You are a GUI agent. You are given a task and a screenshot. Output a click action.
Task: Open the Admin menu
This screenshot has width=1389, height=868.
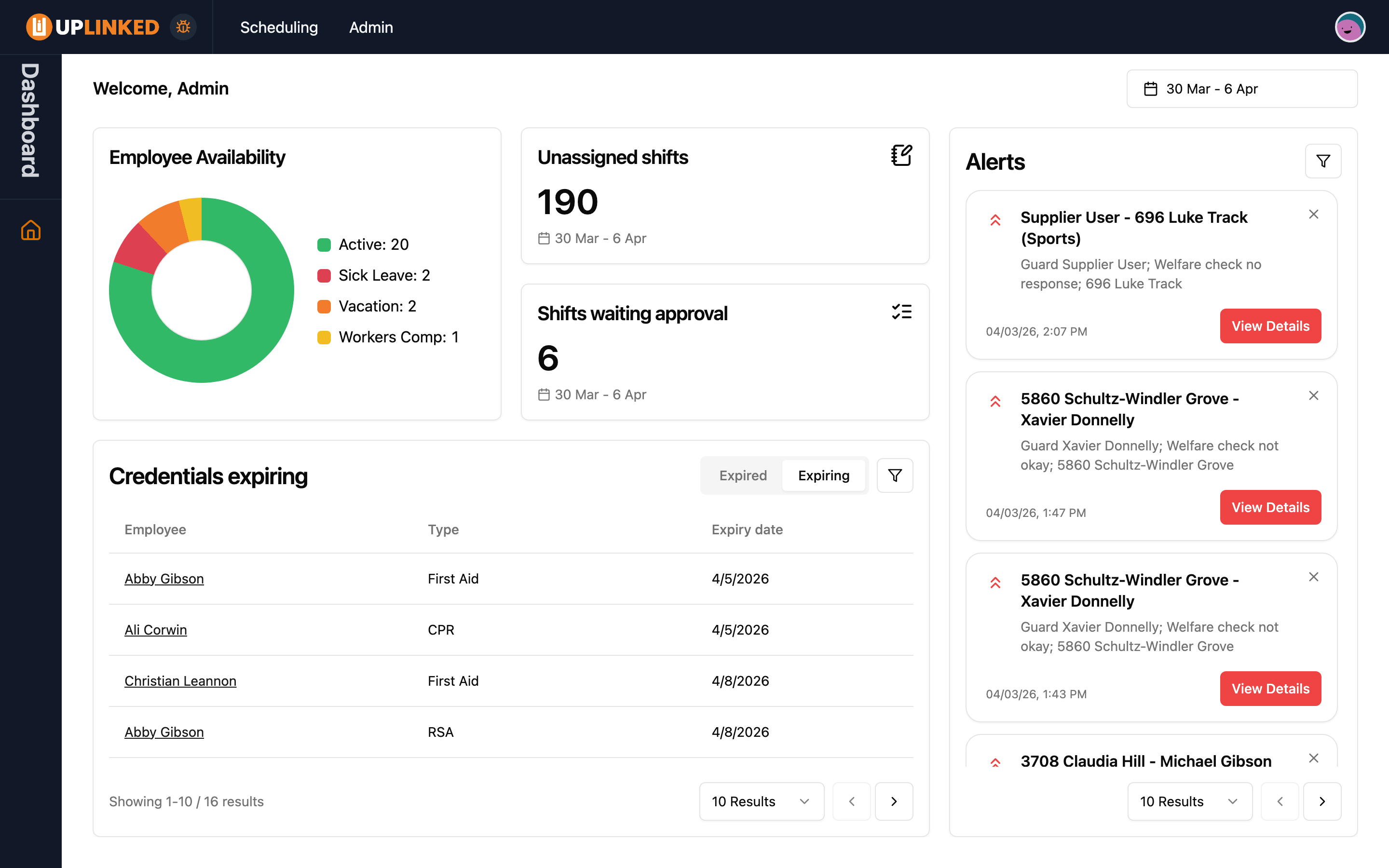371,27
